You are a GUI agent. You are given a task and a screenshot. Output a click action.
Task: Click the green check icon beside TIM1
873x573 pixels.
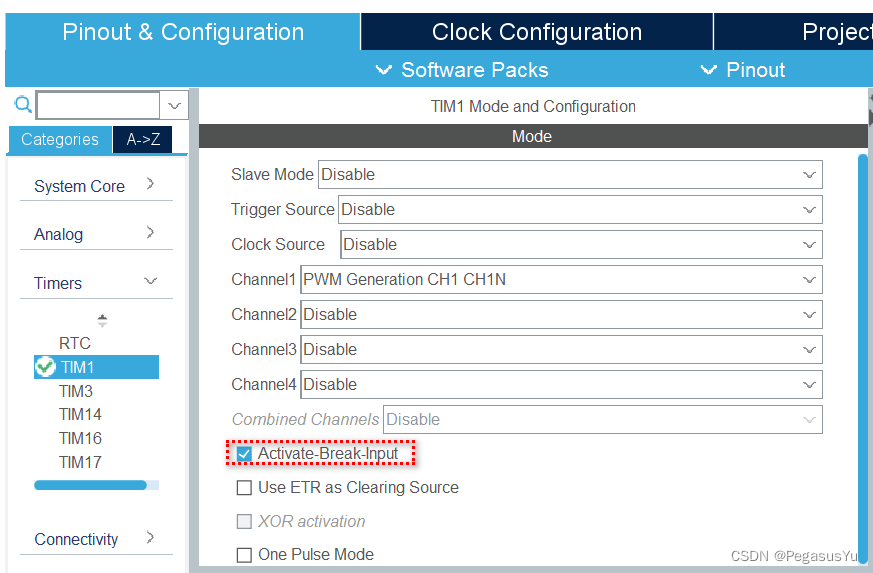(x=45, y=367)
